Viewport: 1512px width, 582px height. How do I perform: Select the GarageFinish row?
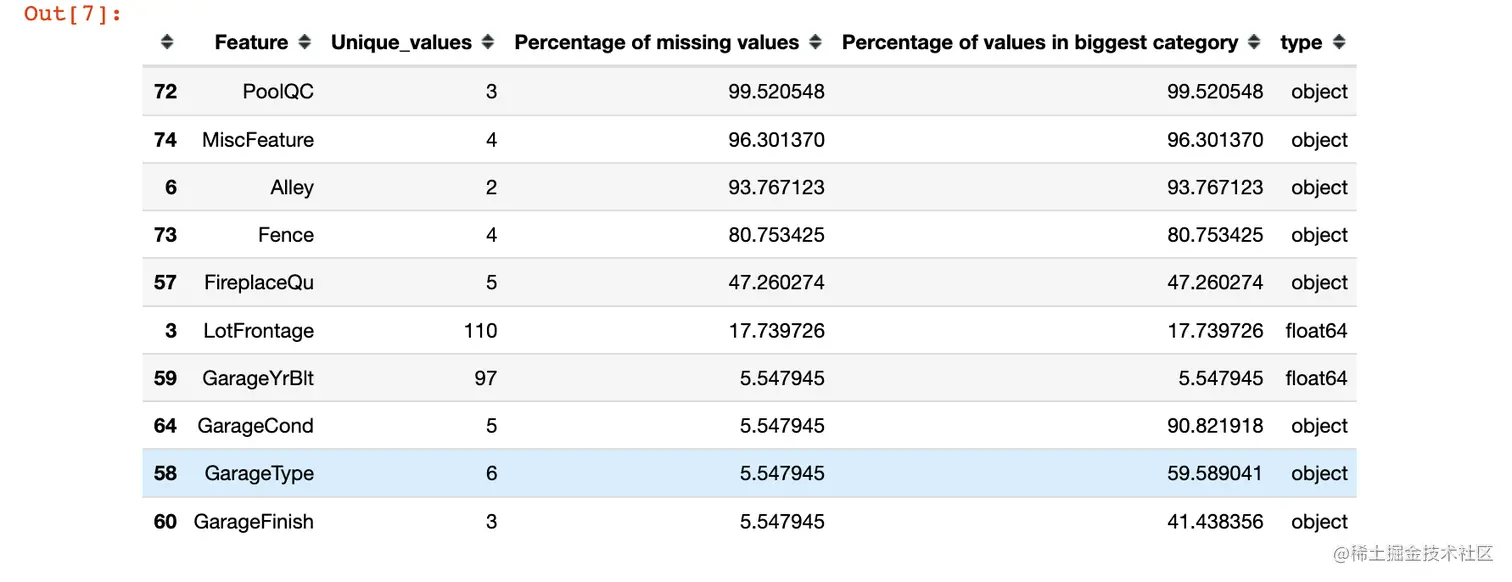[x=749, y=521]
